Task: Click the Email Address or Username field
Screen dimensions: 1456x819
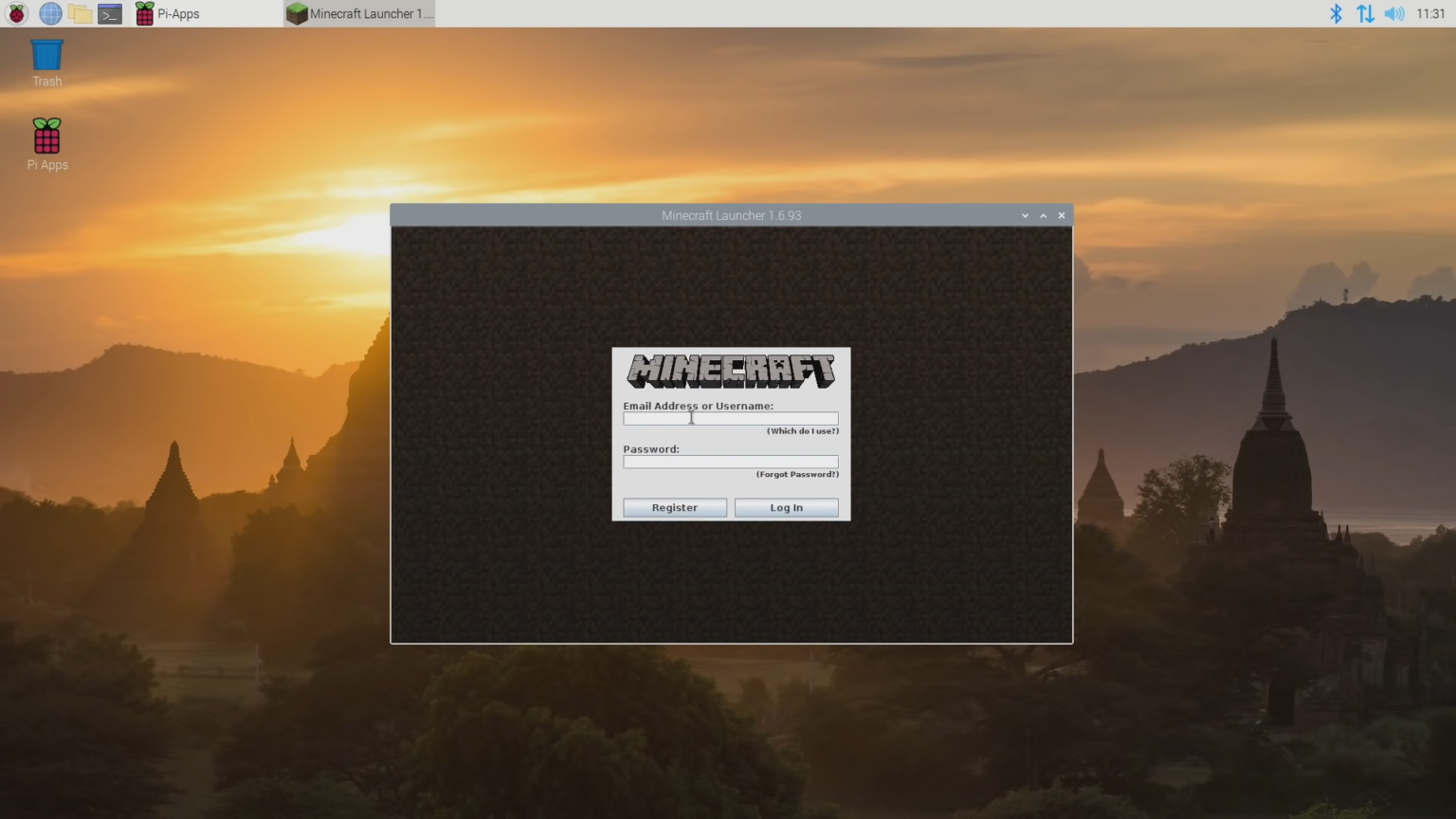Action: (730, 418)
